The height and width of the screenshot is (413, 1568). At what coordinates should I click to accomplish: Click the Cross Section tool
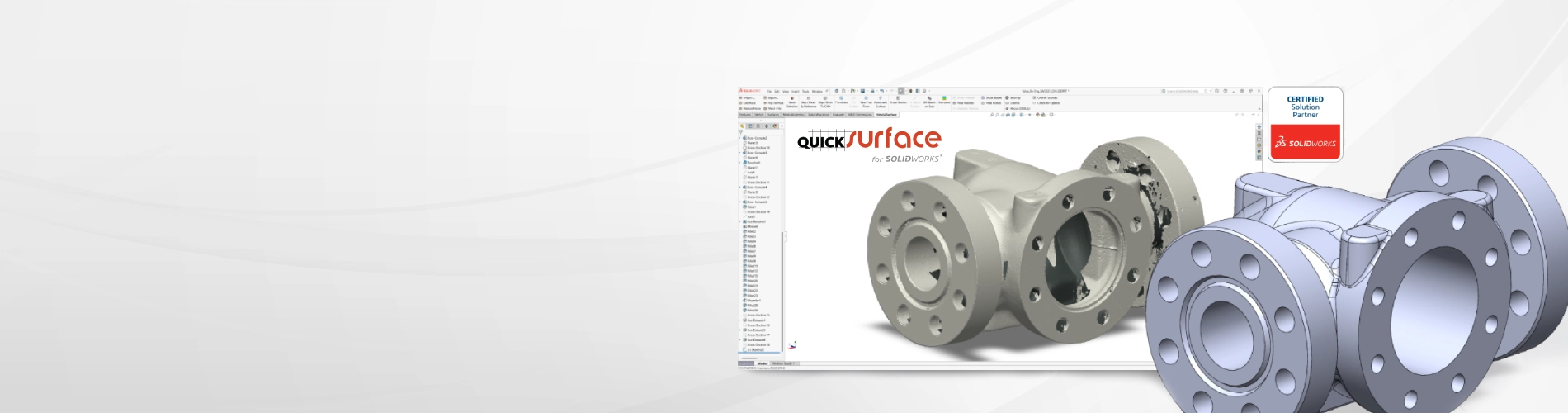898,100
